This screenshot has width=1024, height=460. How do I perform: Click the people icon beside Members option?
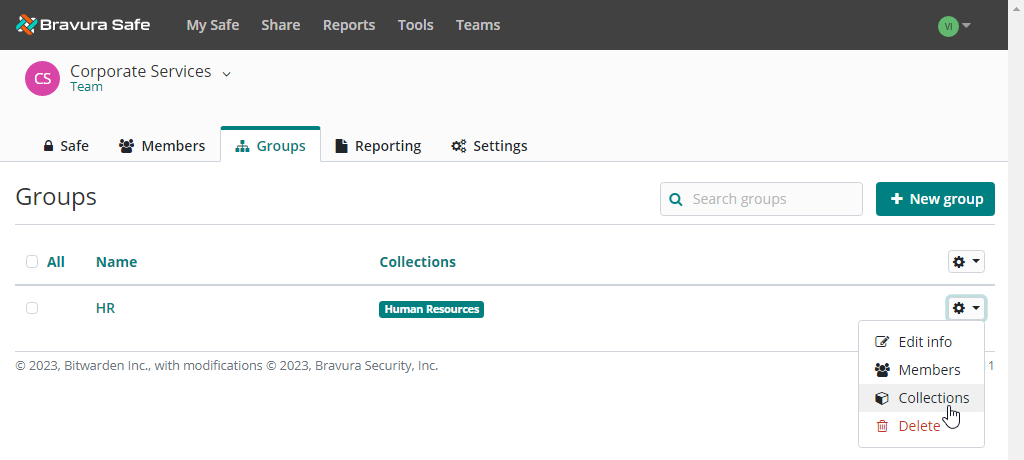click(x=882, y=370)
